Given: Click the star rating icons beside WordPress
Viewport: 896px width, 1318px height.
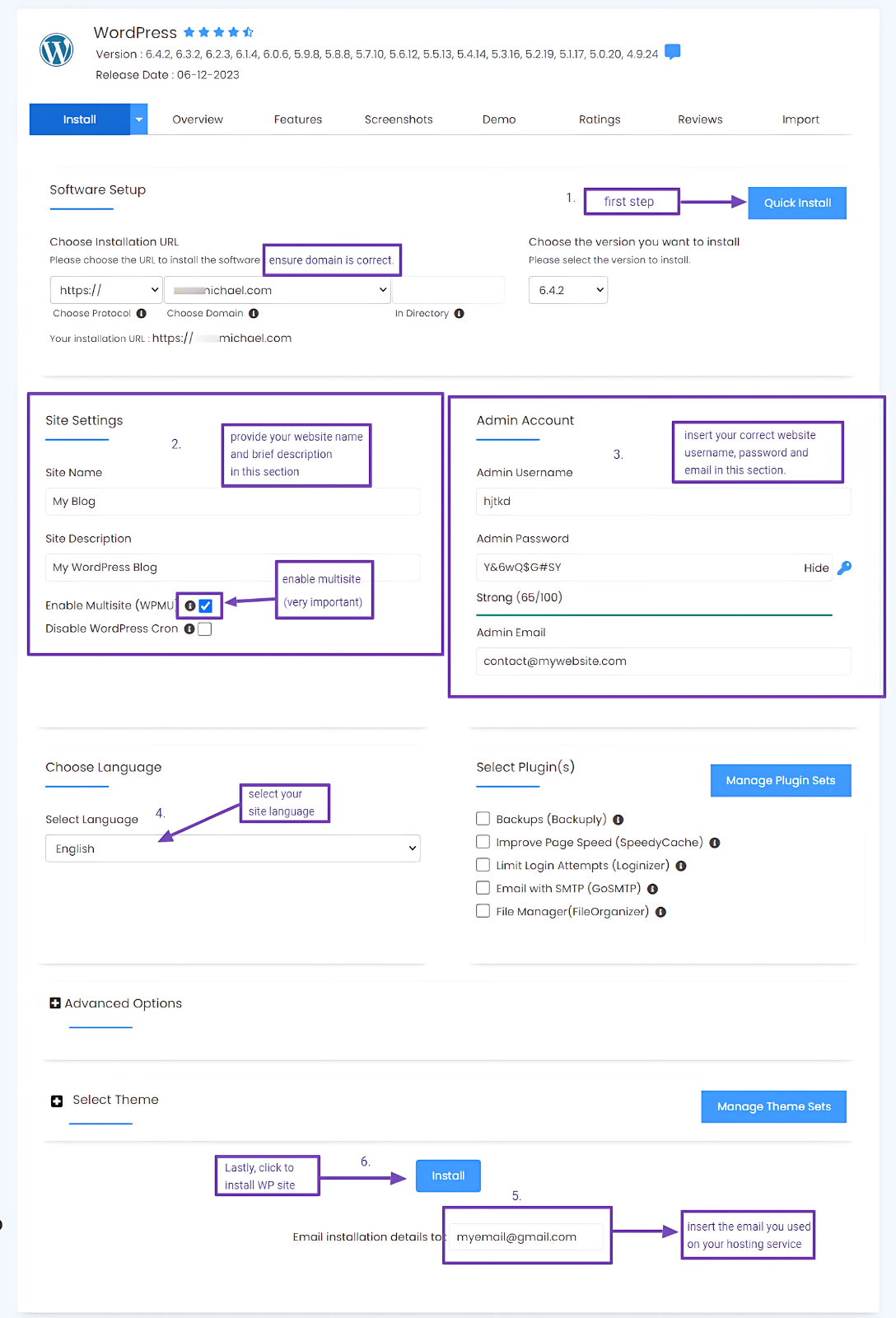Looking at the screenshot, I should coord(218,32).
